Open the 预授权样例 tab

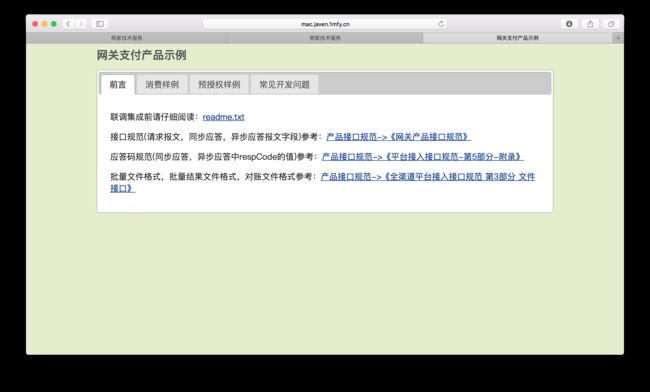(219, 85)
